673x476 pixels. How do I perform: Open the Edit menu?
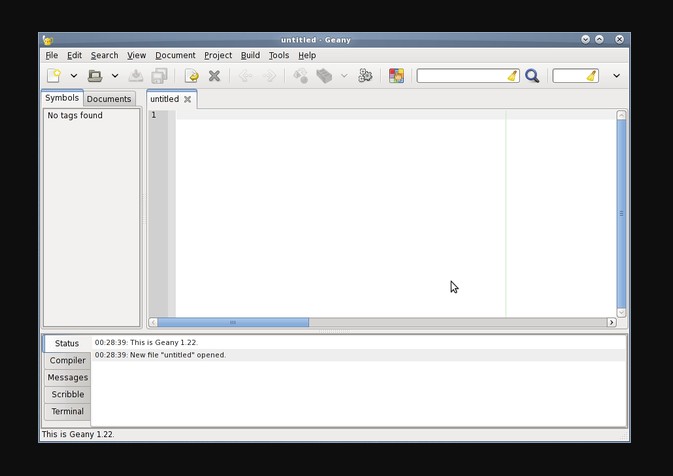pyautogui.click(x=74, y=55)
